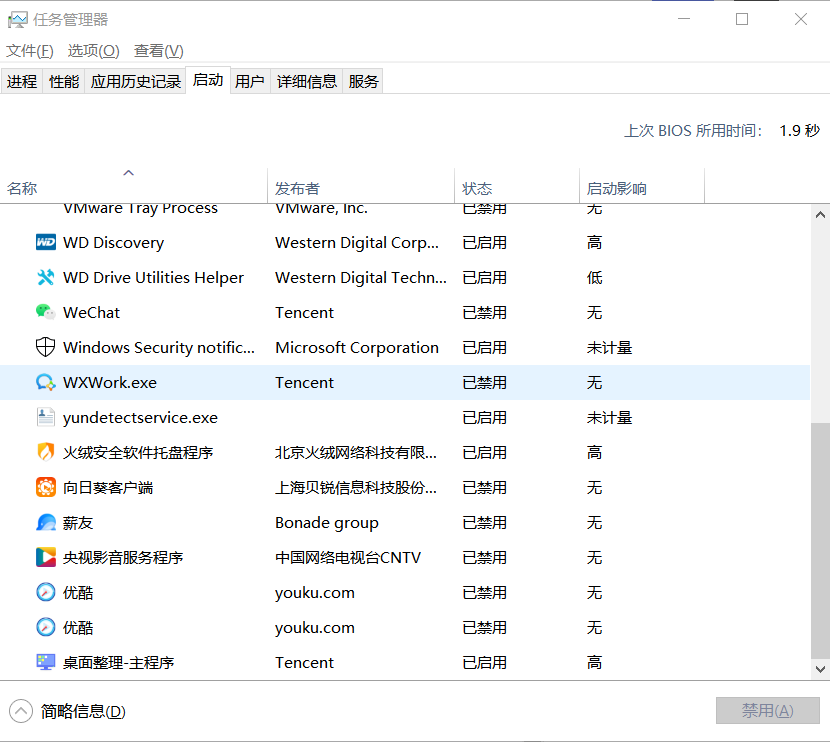The width and height of the screenshot is (830, 742).
Task: Click the scrollbar down arrow
Action: [x=820, y=669]
